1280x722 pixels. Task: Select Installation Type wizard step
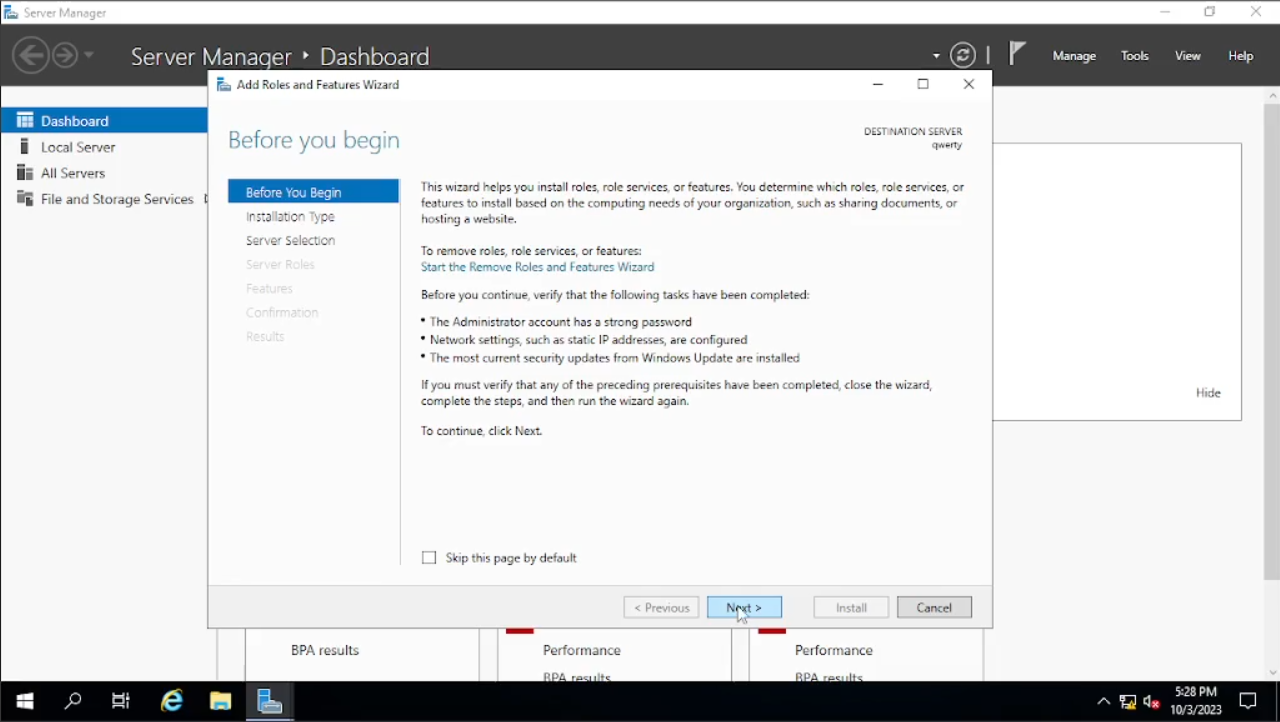click(290, 217)
